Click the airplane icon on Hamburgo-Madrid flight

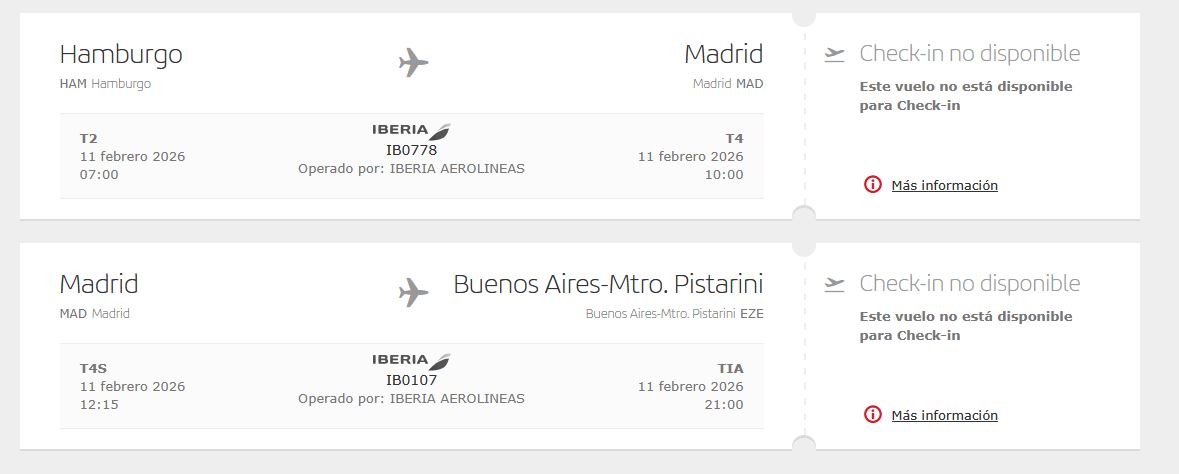point(413,63)
